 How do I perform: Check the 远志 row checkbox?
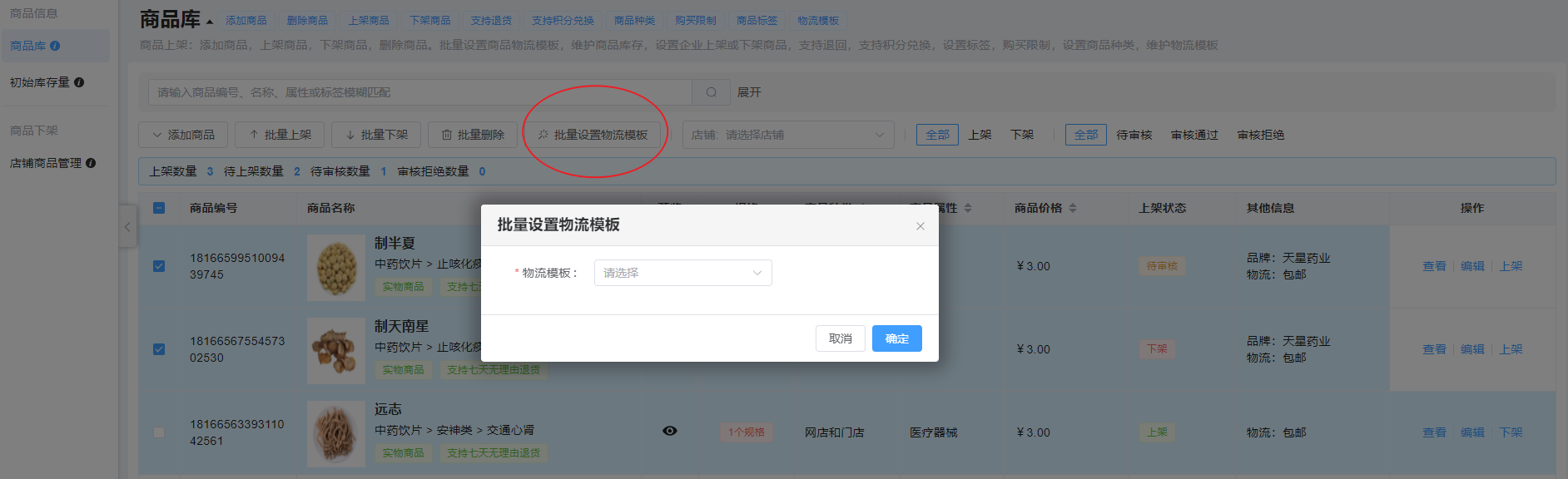159,432
